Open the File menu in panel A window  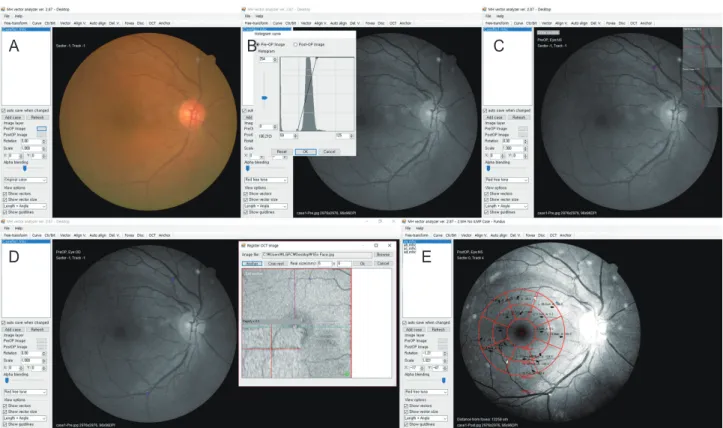tap(7, 16)
